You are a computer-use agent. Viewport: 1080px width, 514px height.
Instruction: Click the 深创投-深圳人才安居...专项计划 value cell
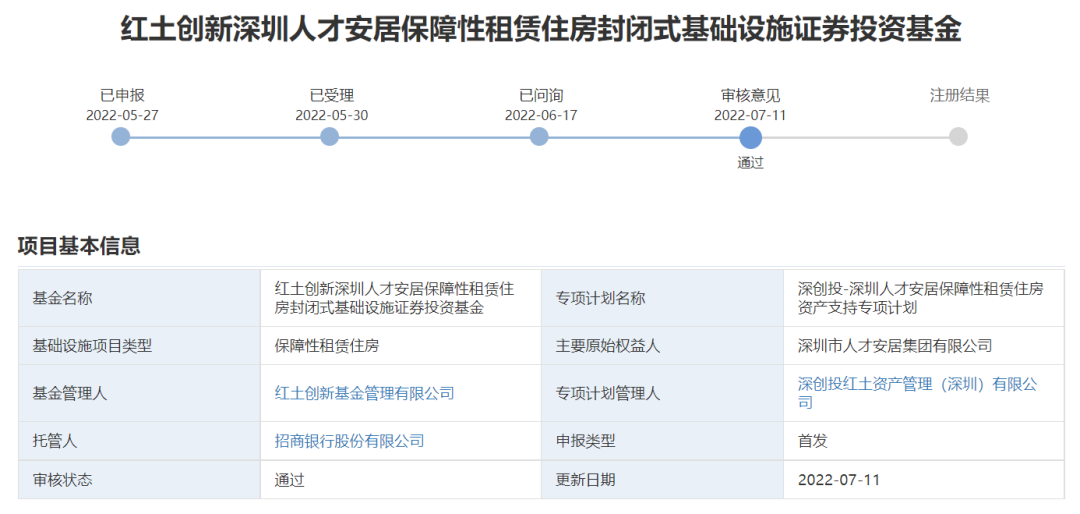click(x=924, y=298)
